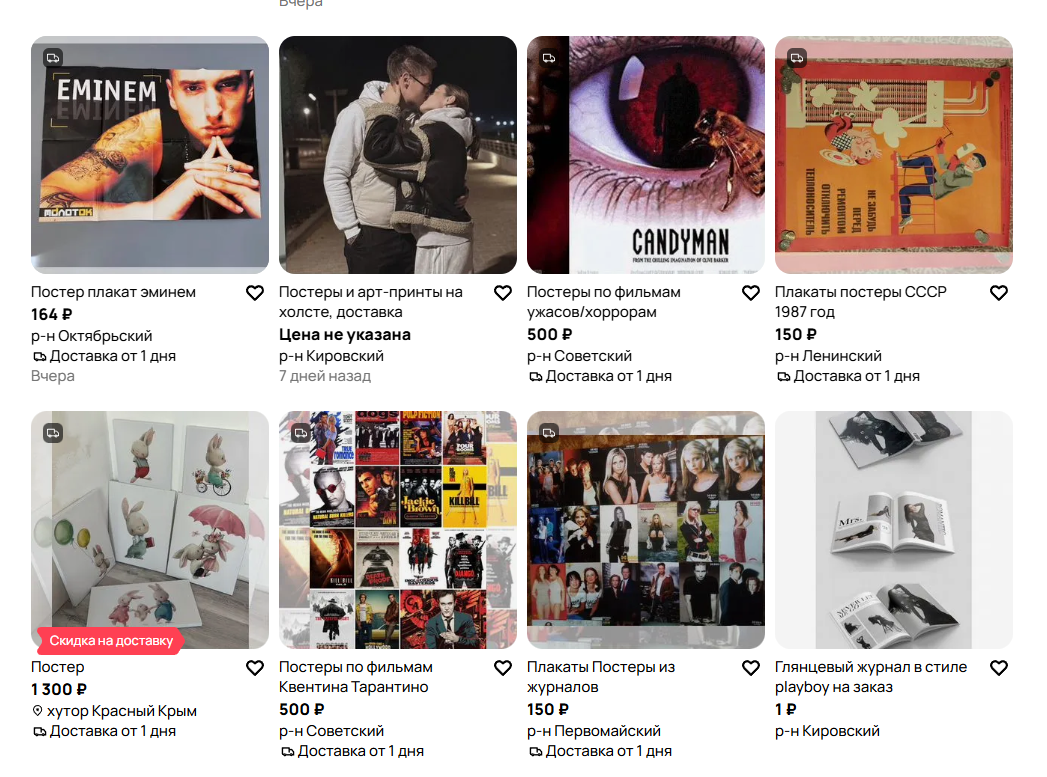Open the Tarantino movie collage thumbnail
The height and width of the screenshot is (777, 1047).
point(398,530)
